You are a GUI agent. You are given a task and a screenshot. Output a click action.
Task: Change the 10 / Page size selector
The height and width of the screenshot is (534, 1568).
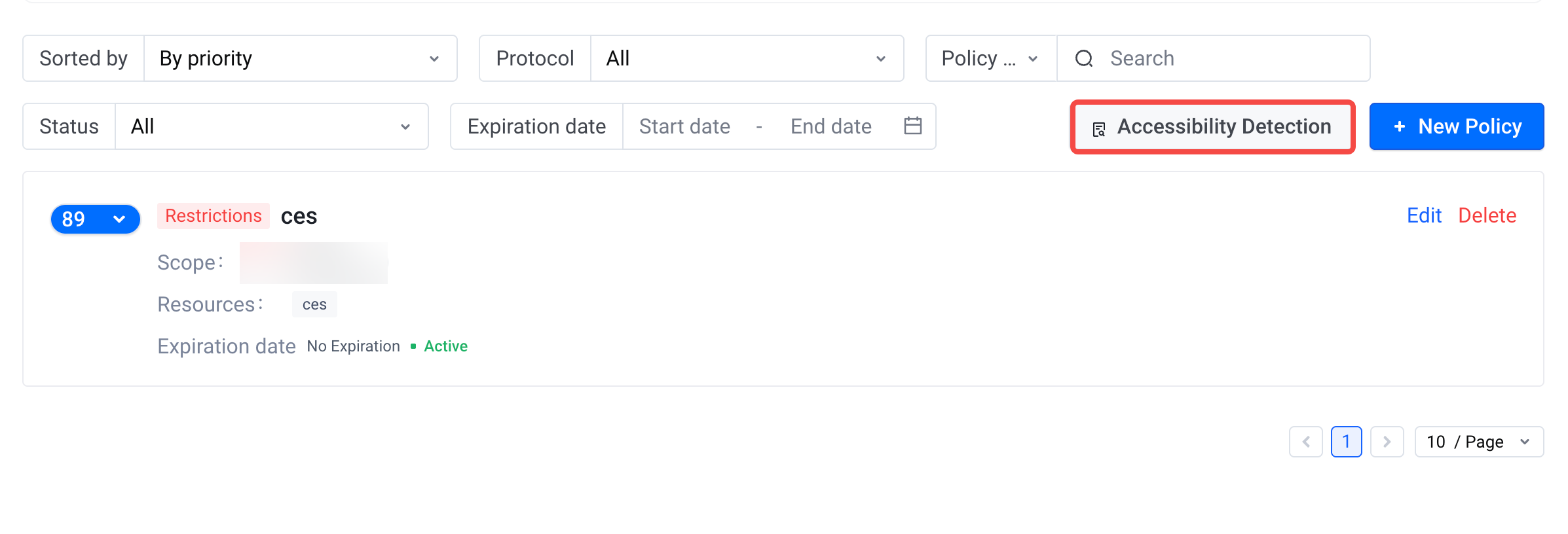[1479, 442]
